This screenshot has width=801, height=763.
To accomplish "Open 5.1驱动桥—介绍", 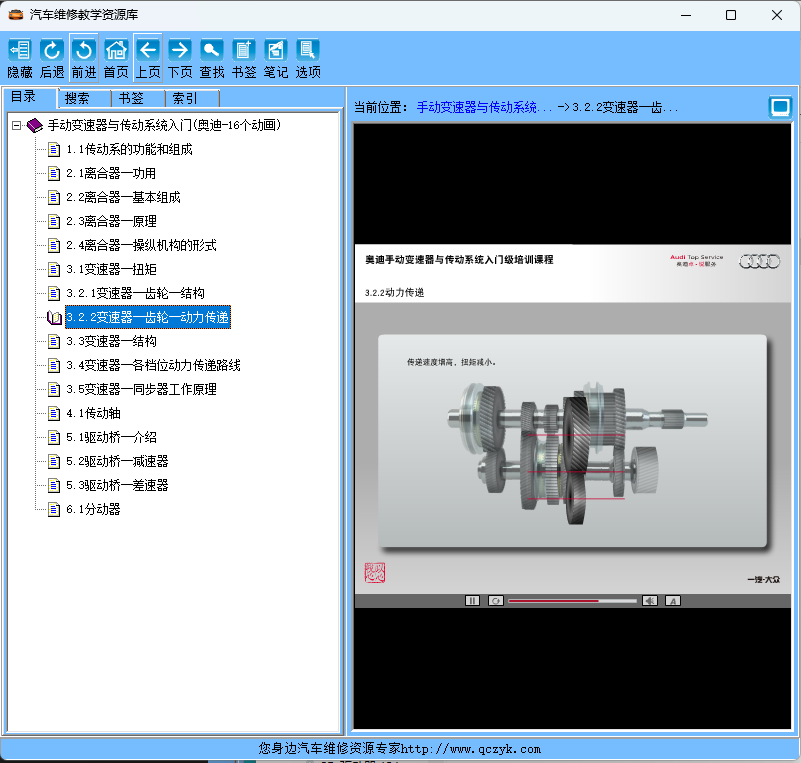I will pos(111,437).
